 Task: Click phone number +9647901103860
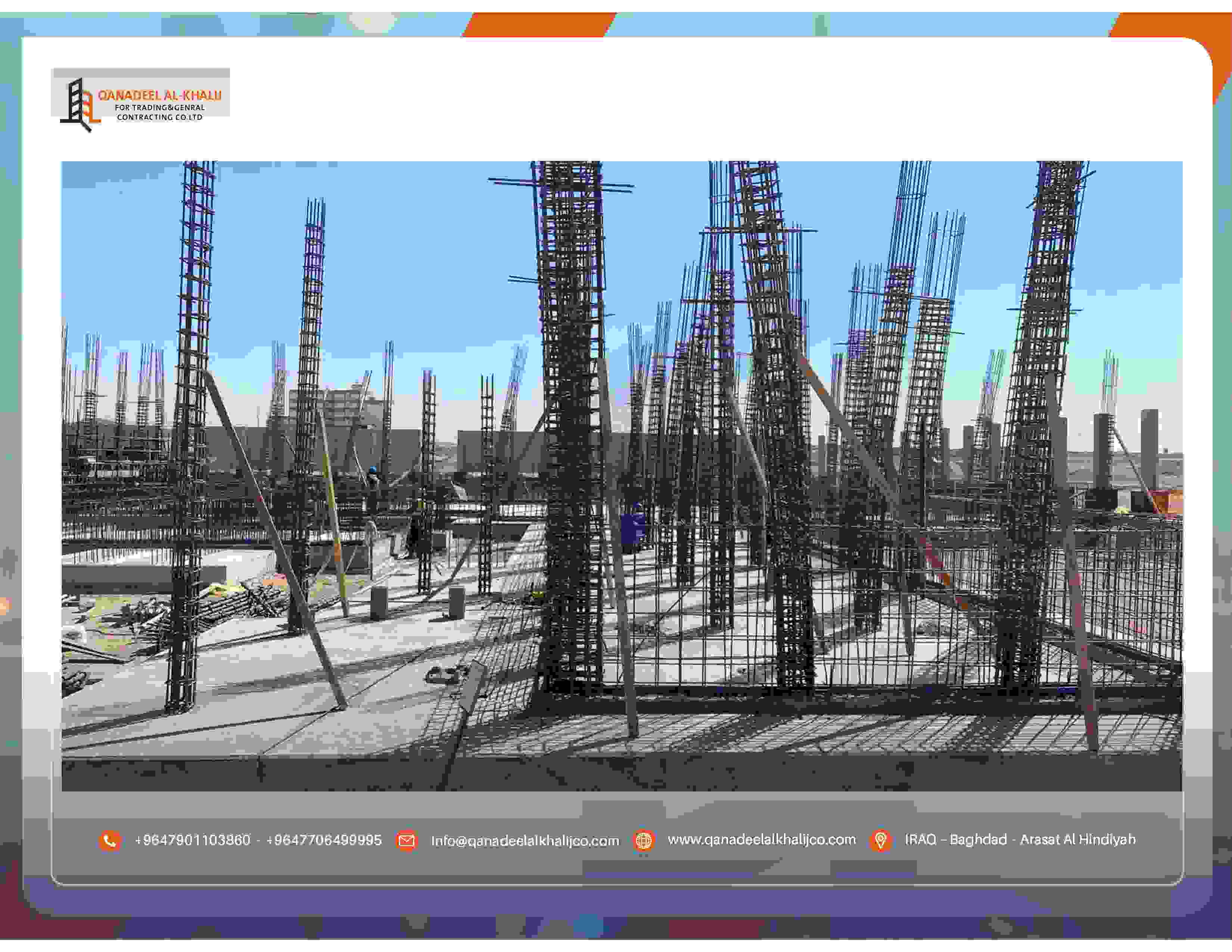(192, 840)
